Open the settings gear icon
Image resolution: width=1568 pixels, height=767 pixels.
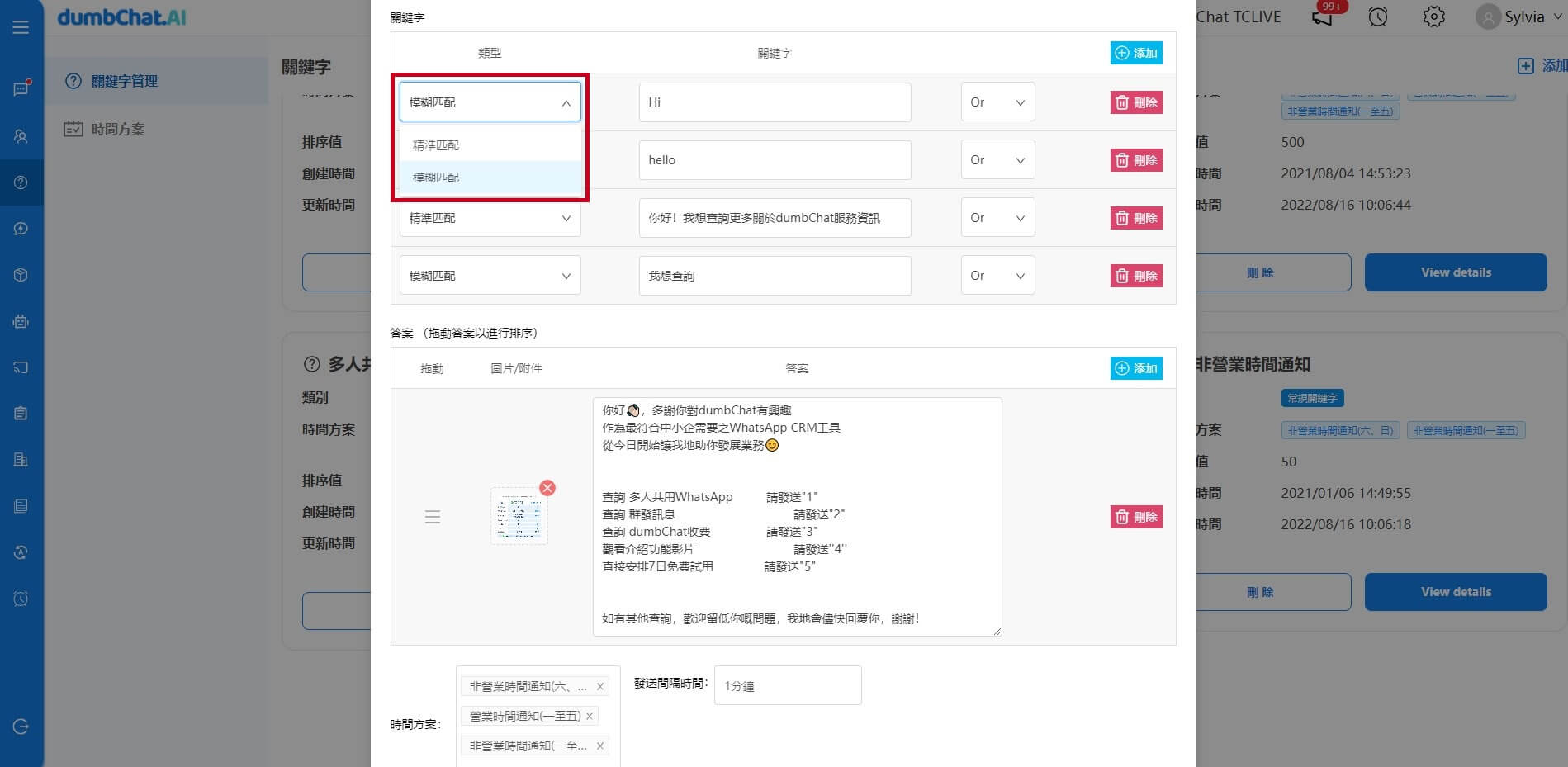click(x=1433, y=17)
